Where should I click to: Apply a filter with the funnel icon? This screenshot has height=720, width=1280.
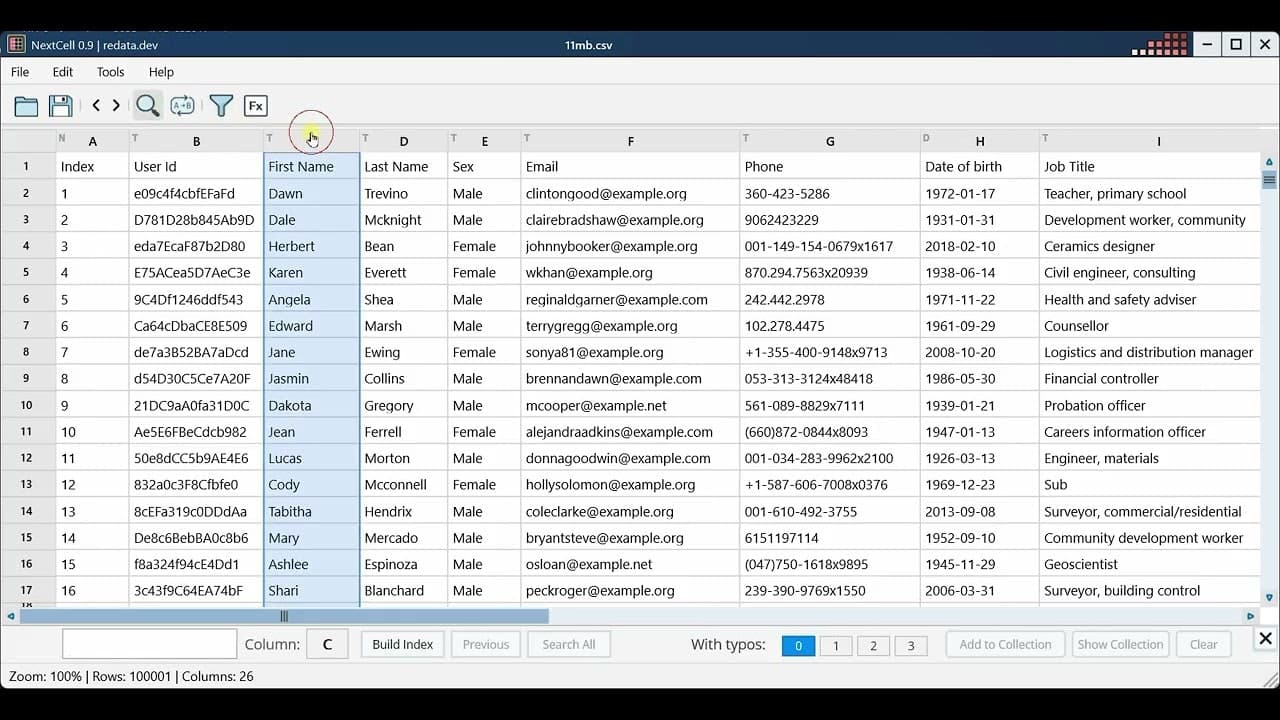click(x=221, y=105)
